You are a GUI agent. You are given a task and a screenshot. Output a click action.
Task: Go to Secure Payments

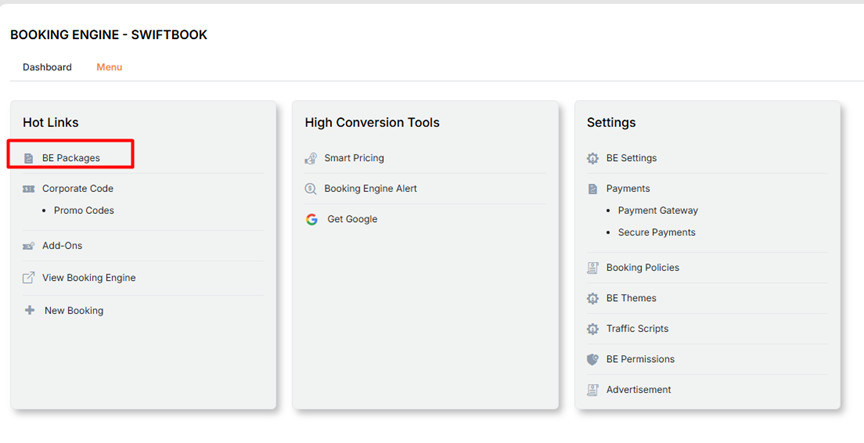(656, 232)
